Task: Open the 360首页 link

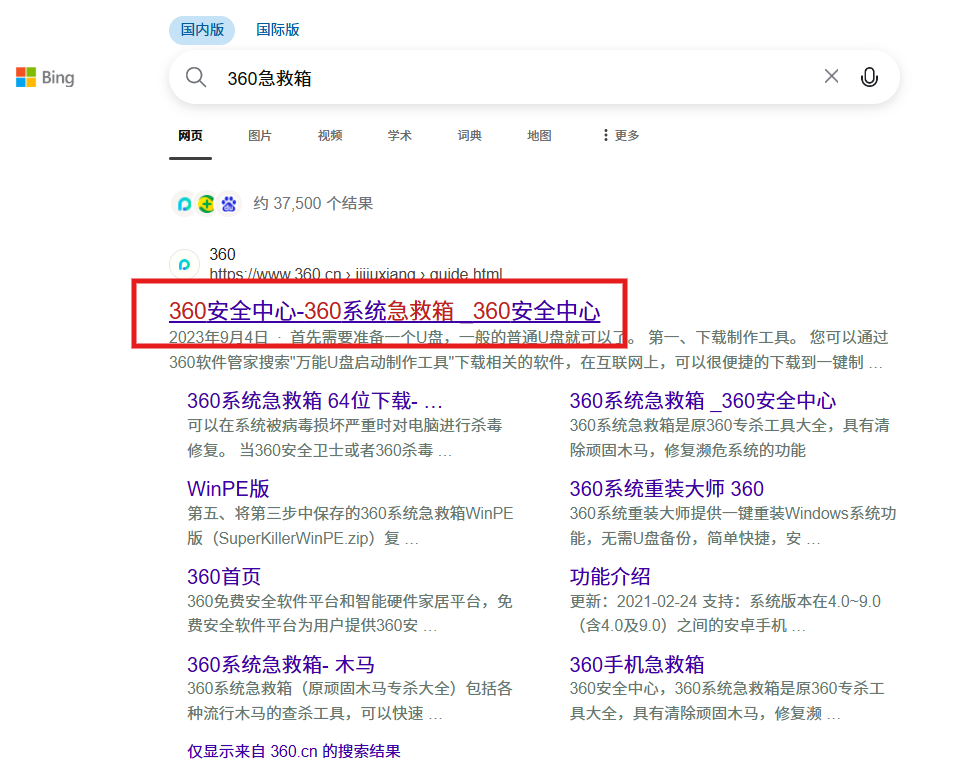Action: (x=224, y=577)
